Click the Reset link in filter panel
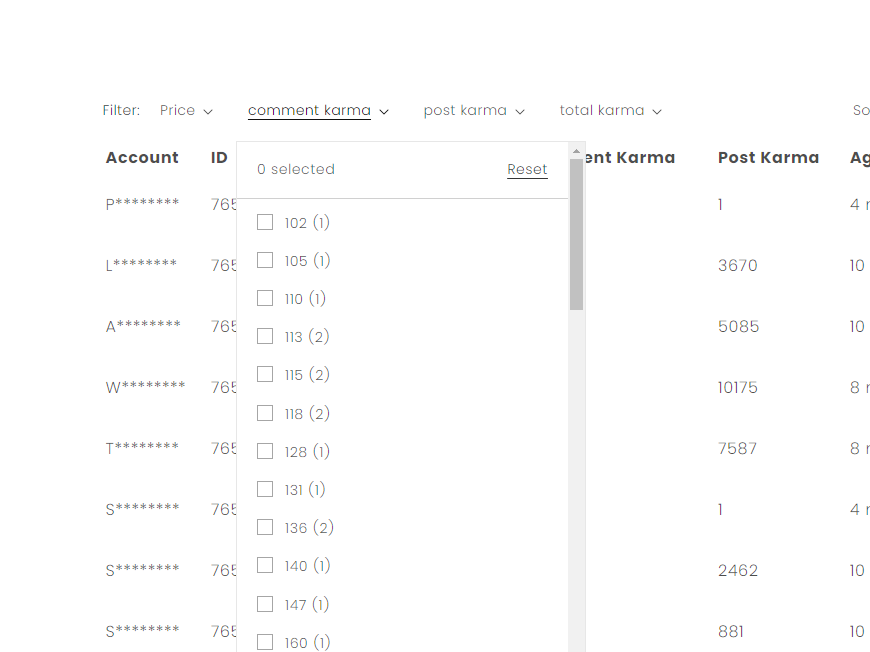This screenshot has height=652, width=870. point(527,169)
